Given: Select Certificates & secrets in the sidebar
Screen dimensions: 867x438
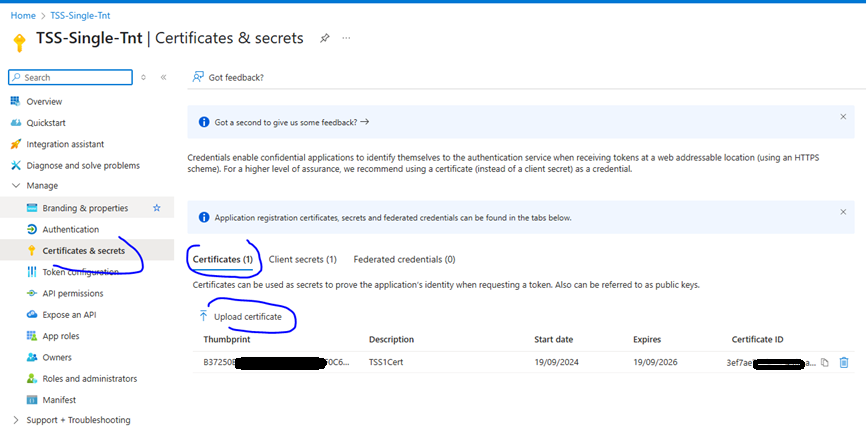Looking at the screenshot, I should pyautogui.click(x=83, y=251).
